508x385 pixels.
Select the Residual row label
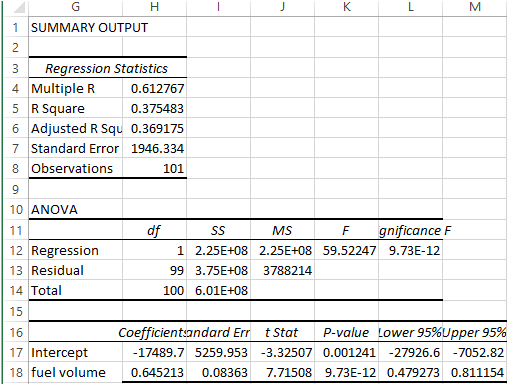pos(76,270)
